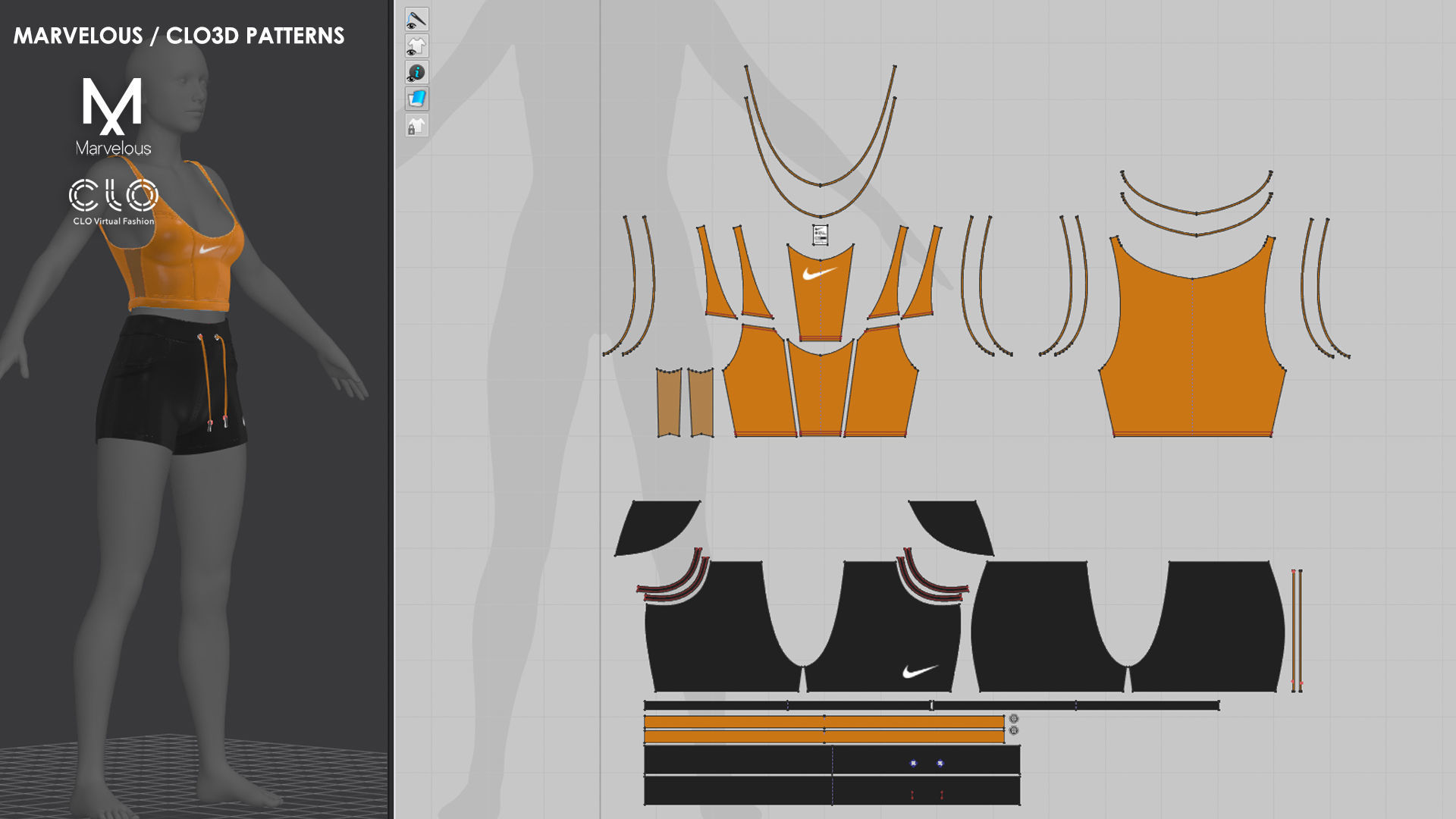Click the lower grommet icon beside orange strips
This screenshot has height=819, width=1456.
1014,730
